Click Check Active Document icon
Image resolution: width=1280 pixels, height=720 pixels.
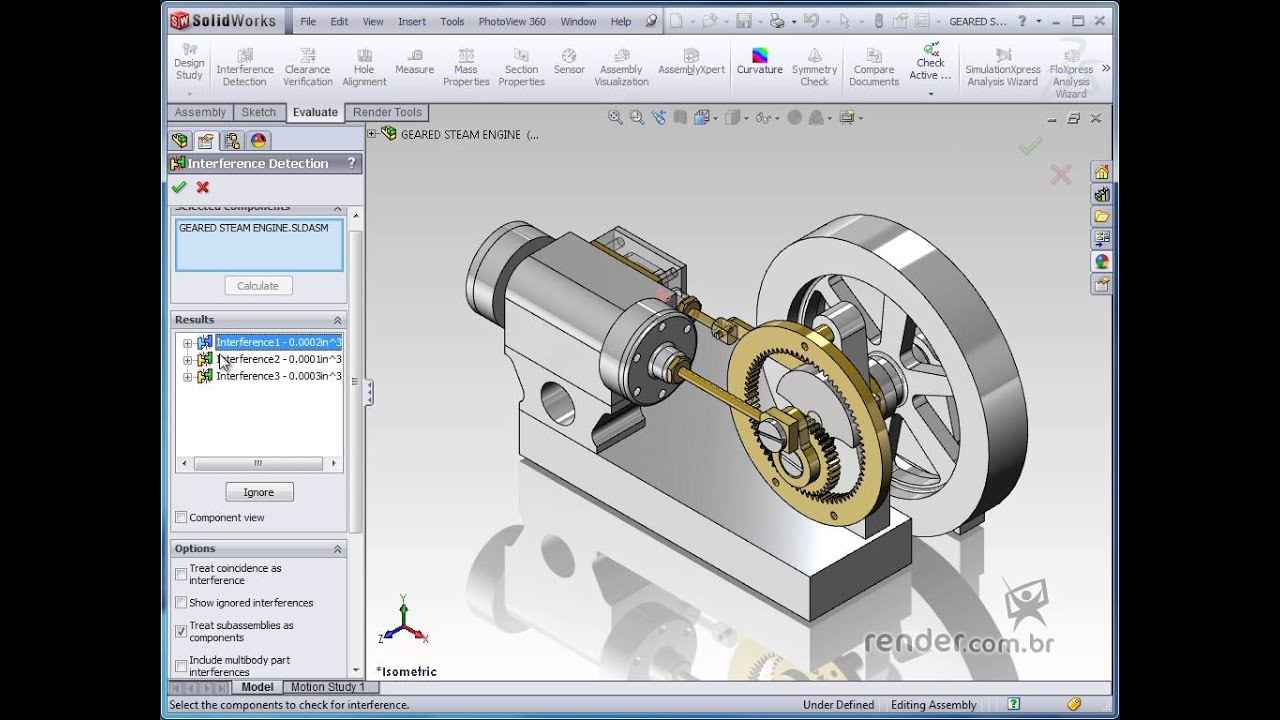tap(931, 50)
